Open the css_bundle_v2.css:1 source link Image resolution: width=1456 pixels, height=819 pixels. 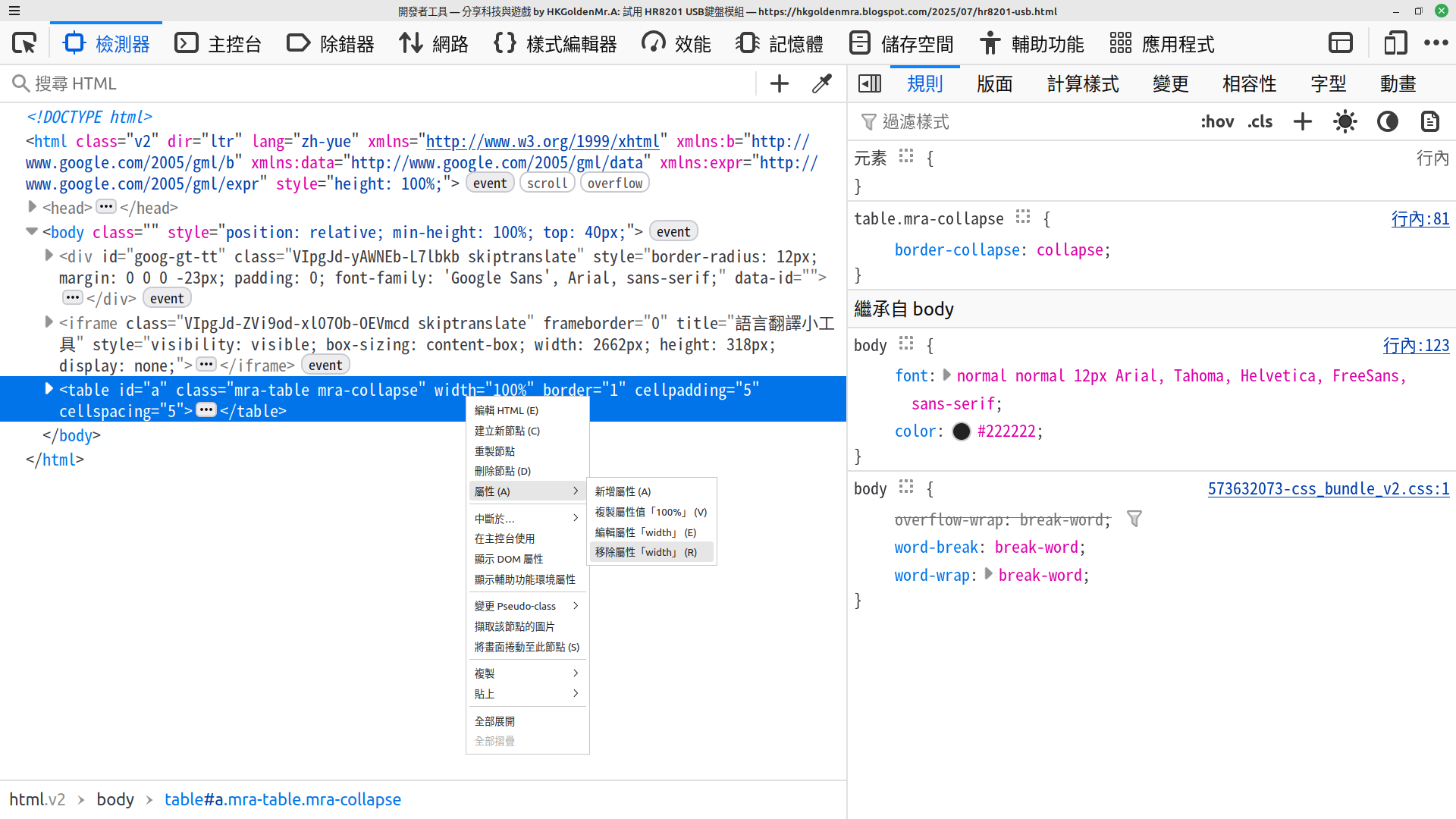click(1329, 488)
